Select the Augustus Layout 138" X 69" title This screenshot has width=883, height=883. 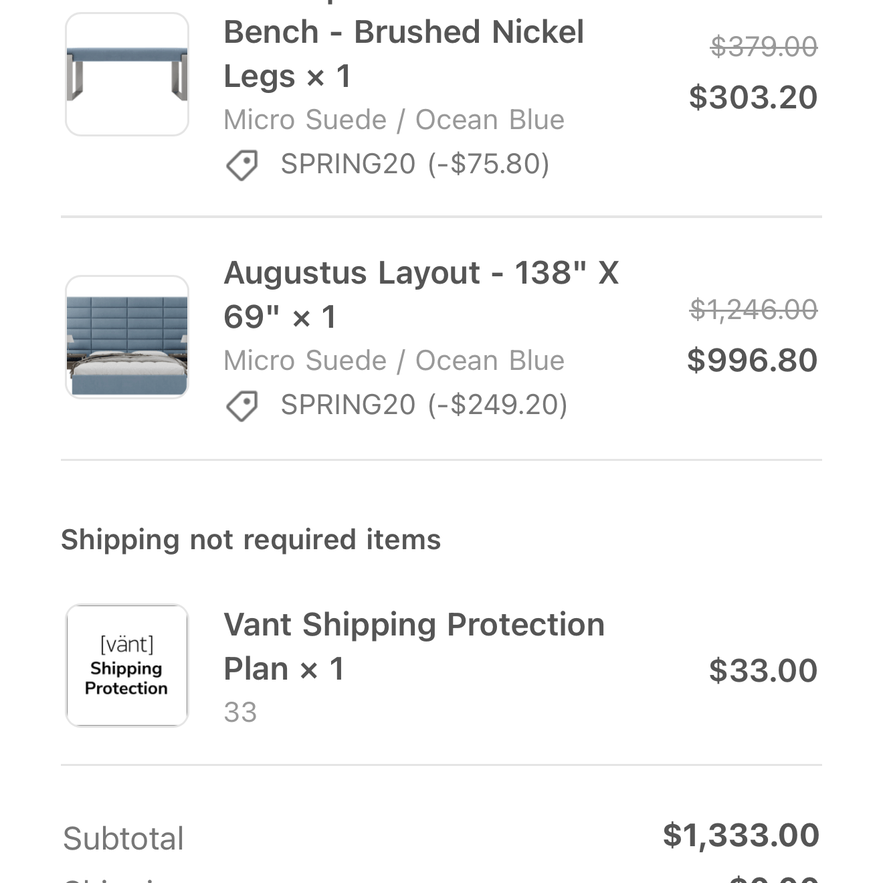421,295
